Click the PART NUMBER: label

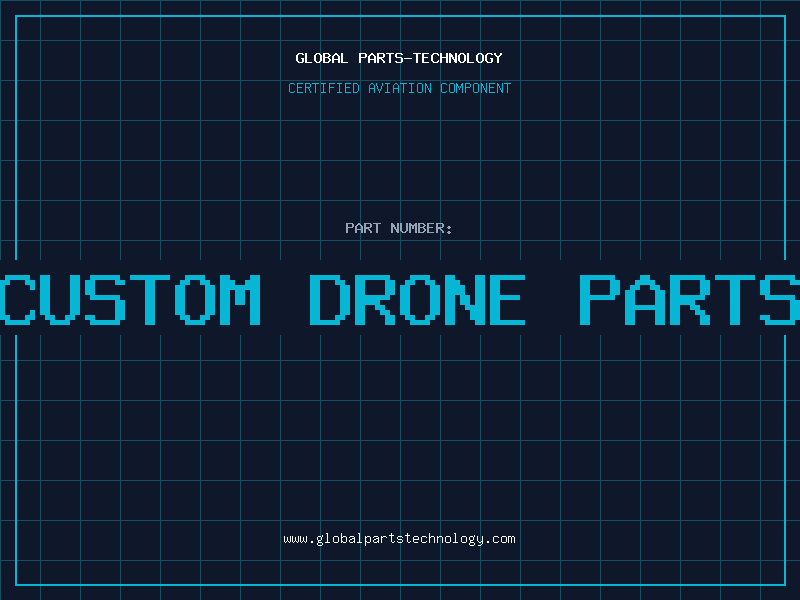pos(399,228)
